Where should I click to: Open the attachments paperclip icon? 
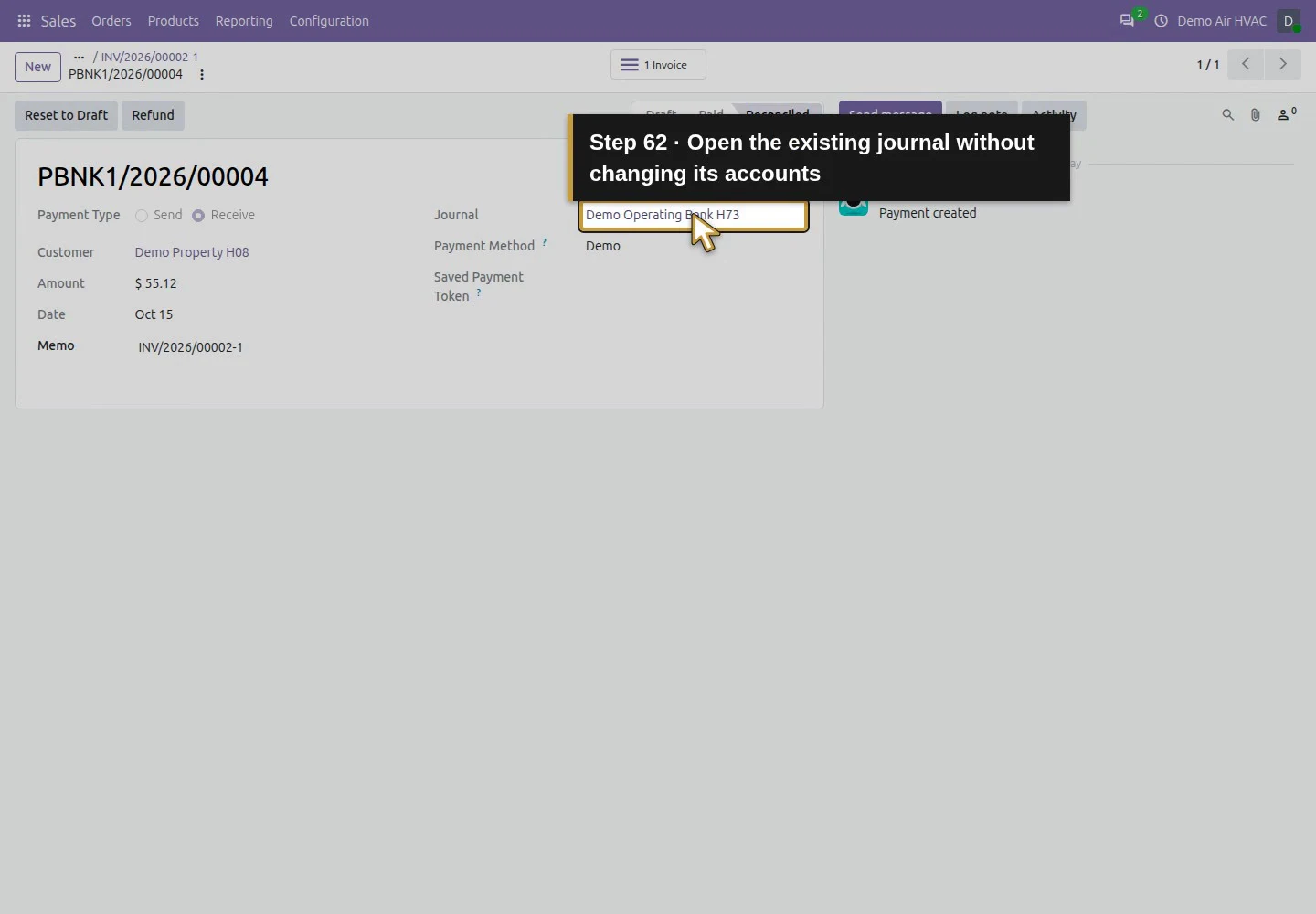click(1256, 115)
